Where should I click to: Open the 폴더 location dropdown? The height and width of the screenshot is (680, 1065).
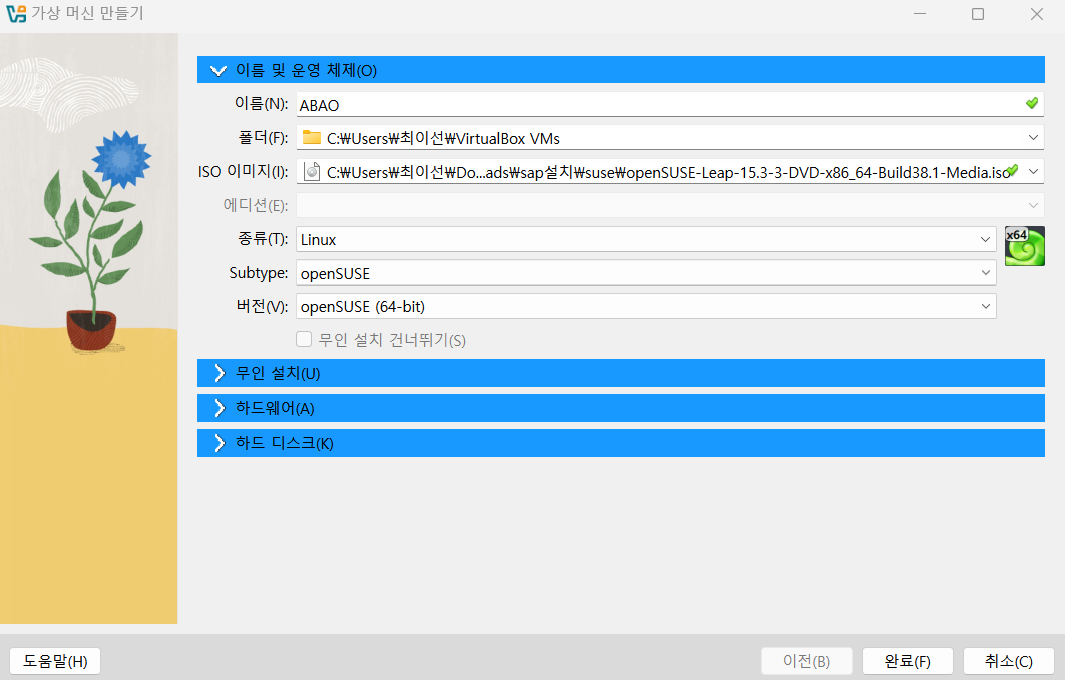[x=1033, y=138]
